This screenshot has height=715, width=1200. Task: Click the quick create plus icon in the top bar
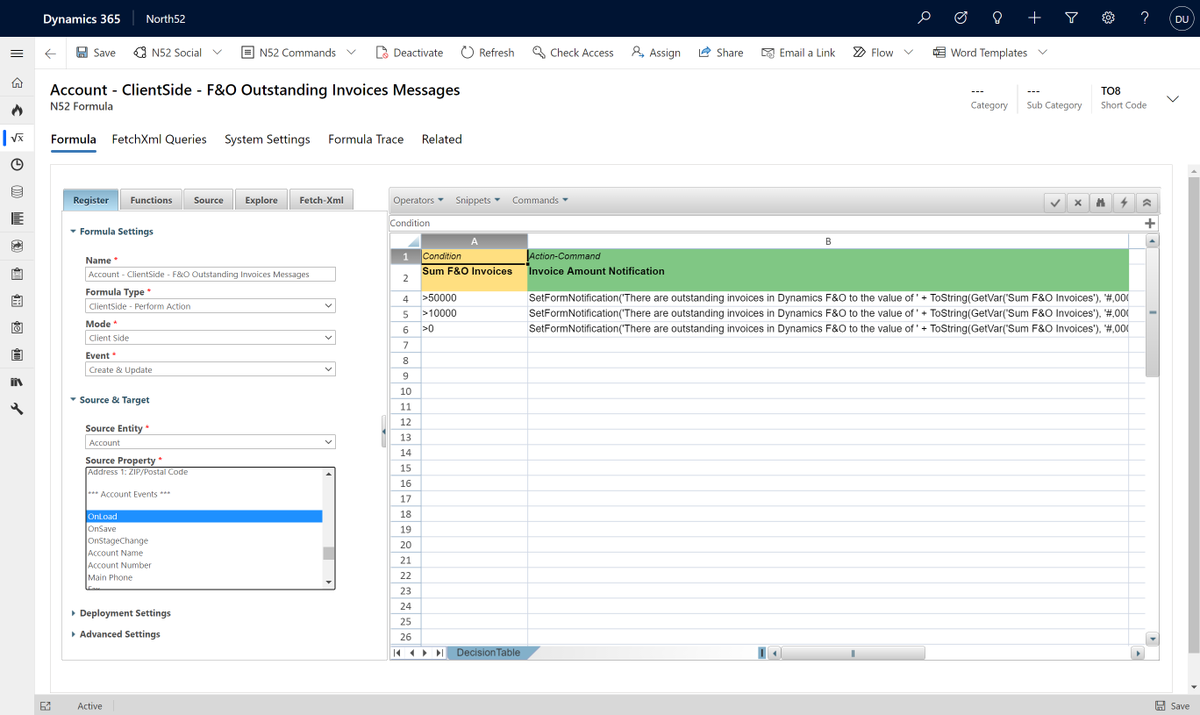pos(1034,18)
